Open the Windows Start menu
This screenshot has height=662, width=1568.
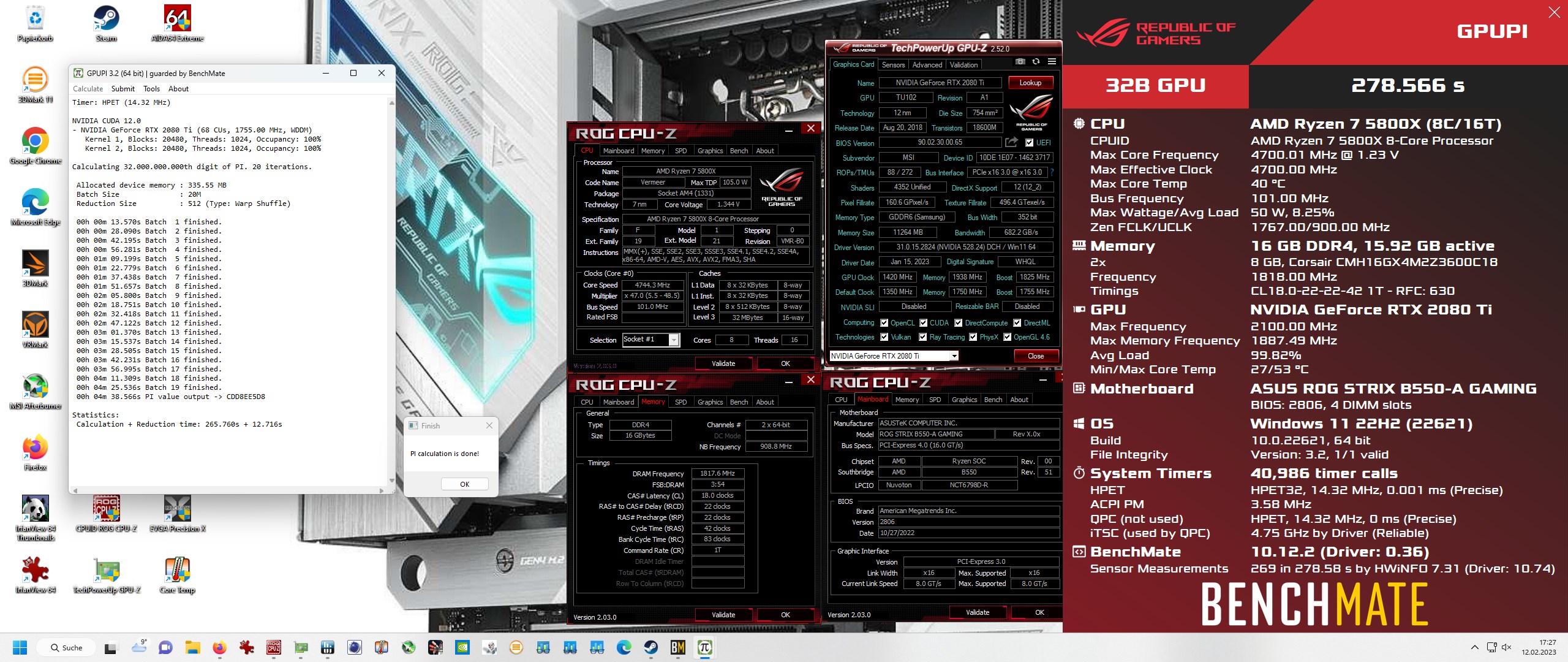point(20,647)
